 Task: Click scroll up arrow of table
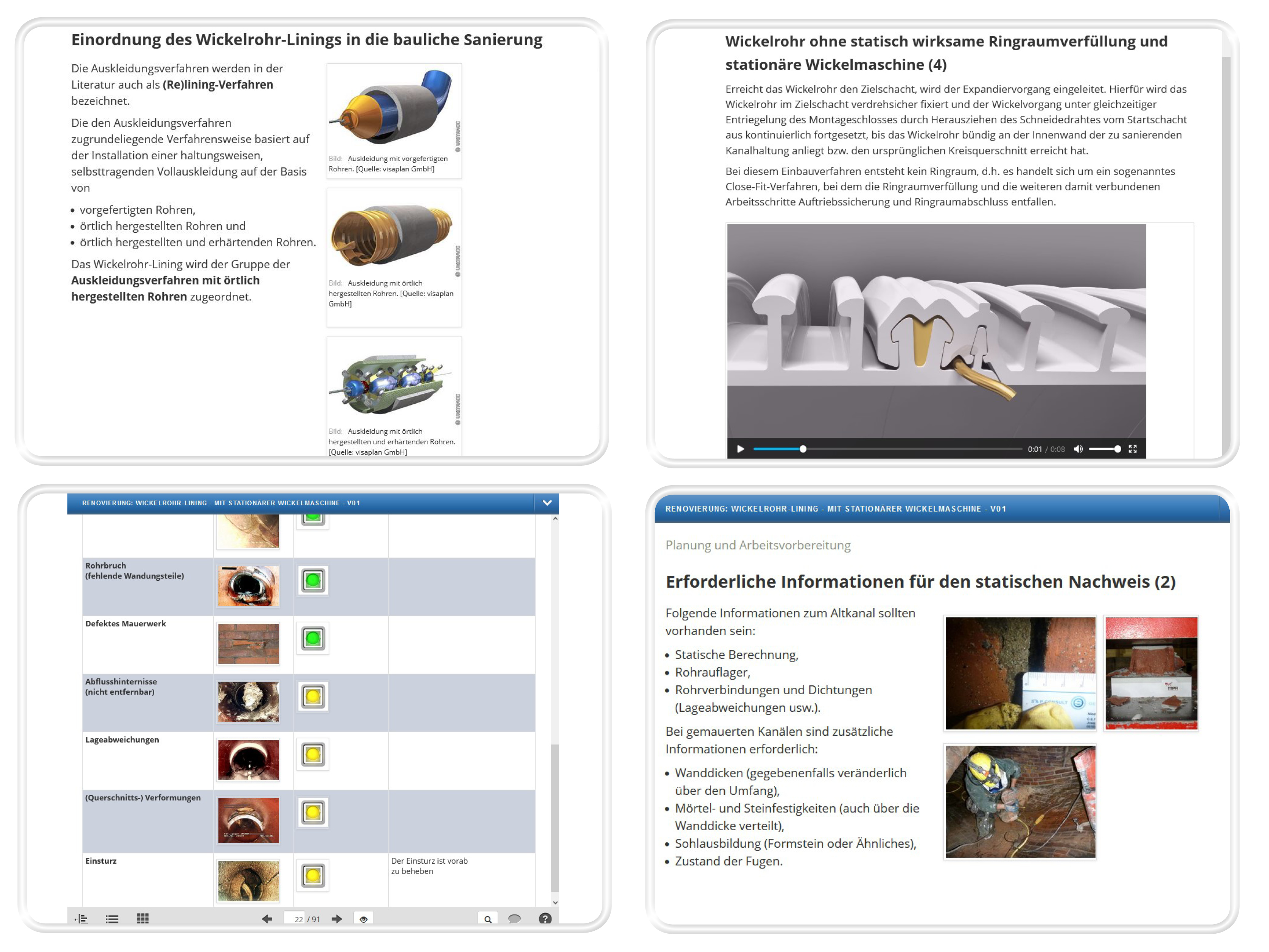coord(555,519)
